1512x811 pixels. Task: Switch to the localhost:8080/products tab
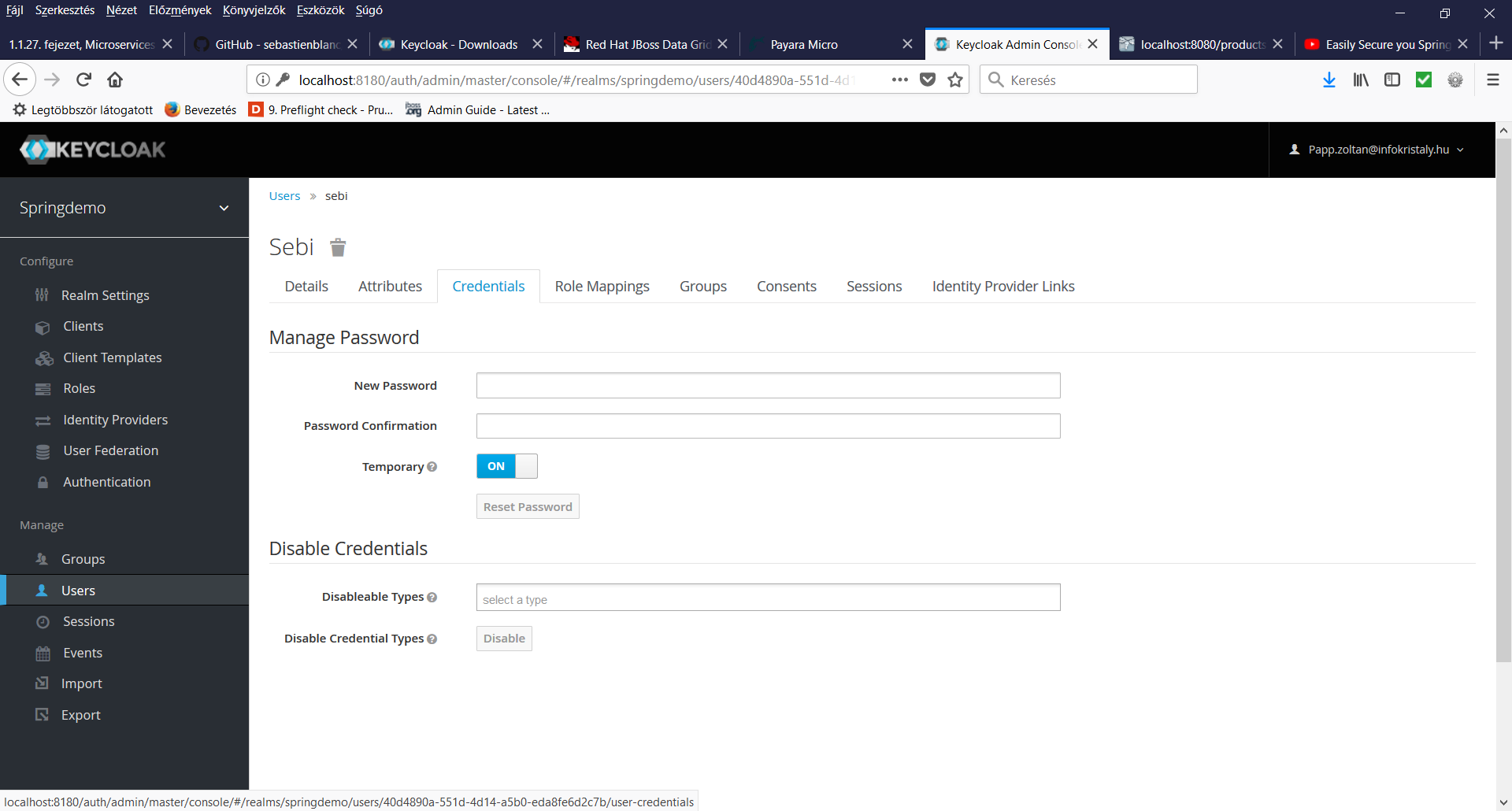pyautogui.click(x=1201, y=44)
